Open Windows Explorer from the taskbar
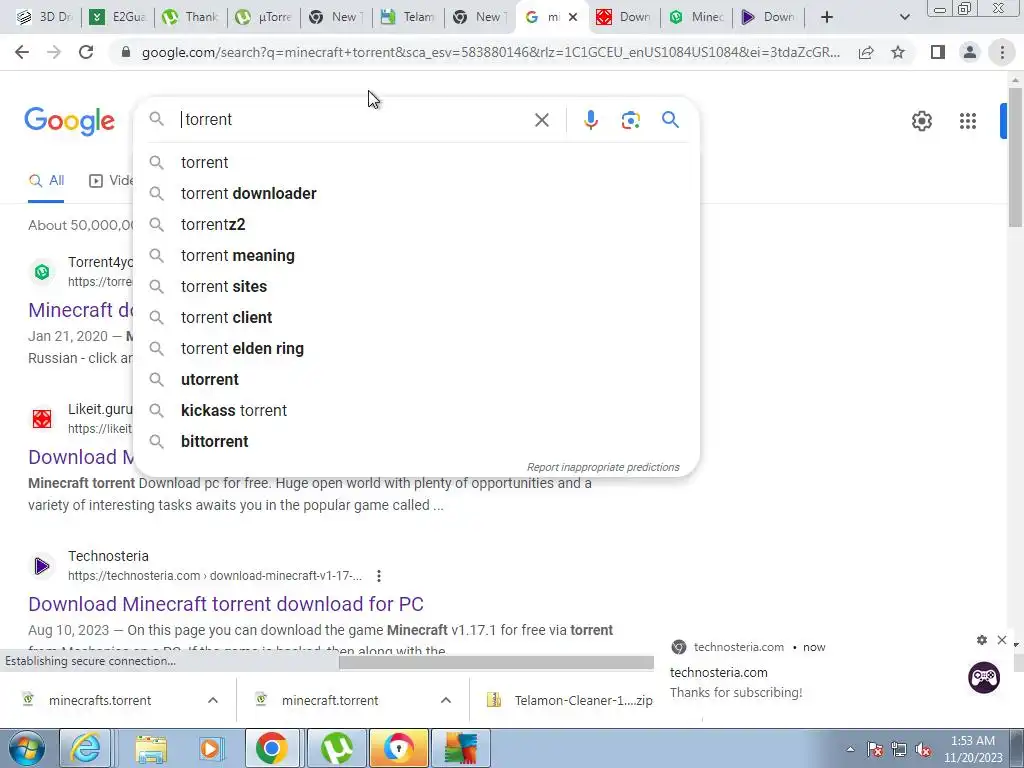The image size is (1024, 768). [151, 748]
